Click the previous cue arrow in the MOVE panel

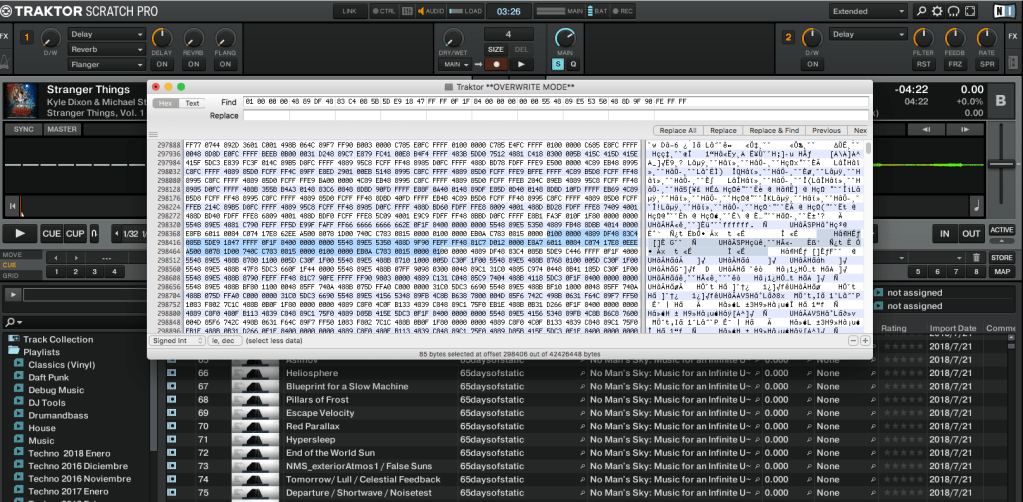(x=56, y=258)
